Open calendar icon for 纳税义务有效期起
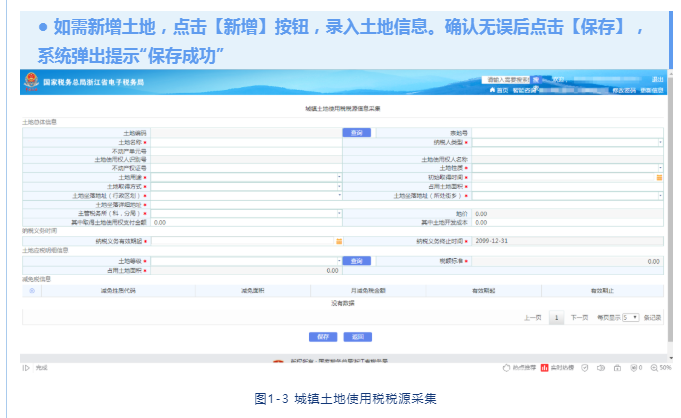The image size is (681, 418). (339, 241)
